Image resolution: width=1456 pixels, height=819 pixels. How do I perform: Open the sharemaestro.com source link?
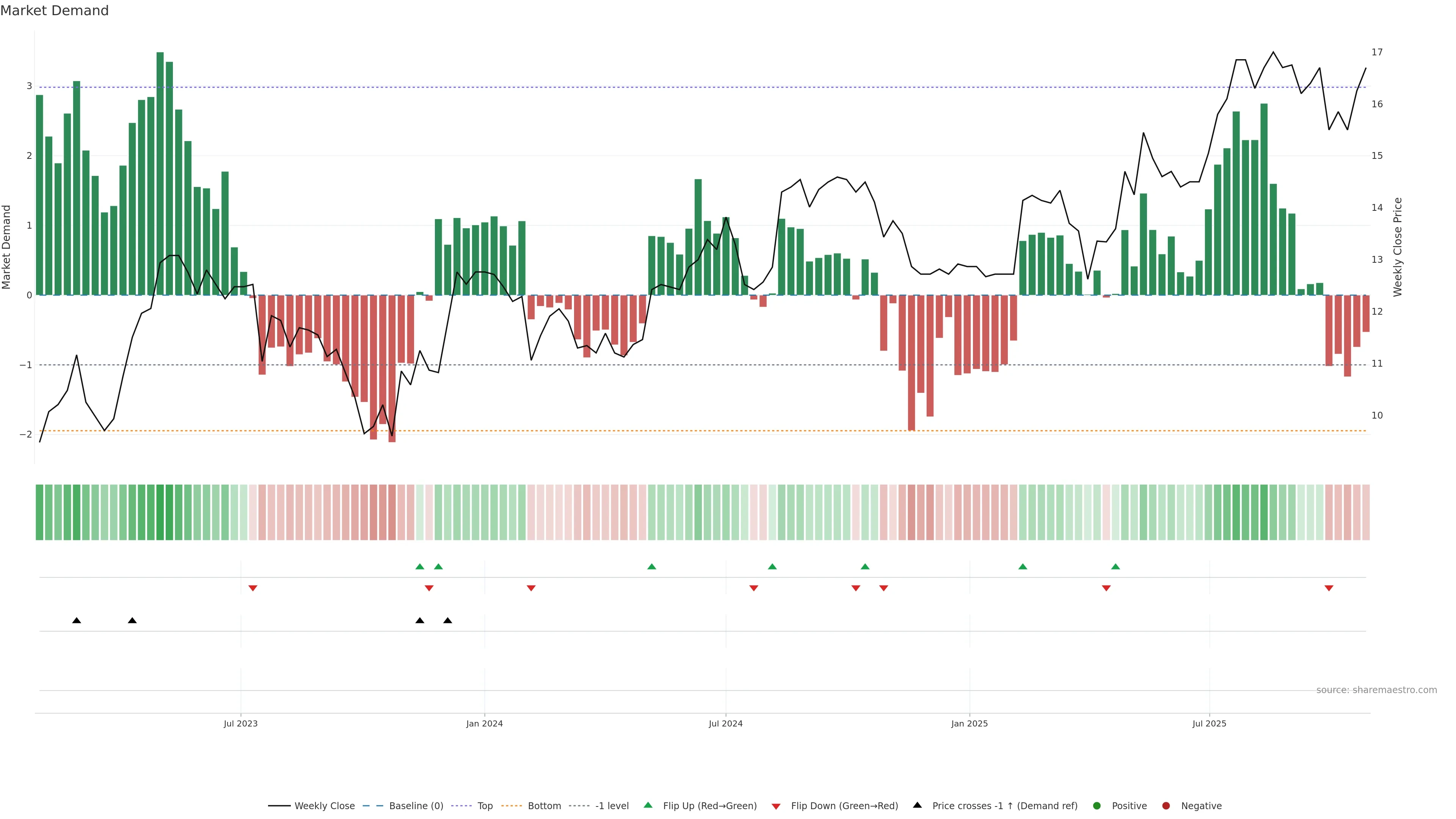coord(1376,690)
